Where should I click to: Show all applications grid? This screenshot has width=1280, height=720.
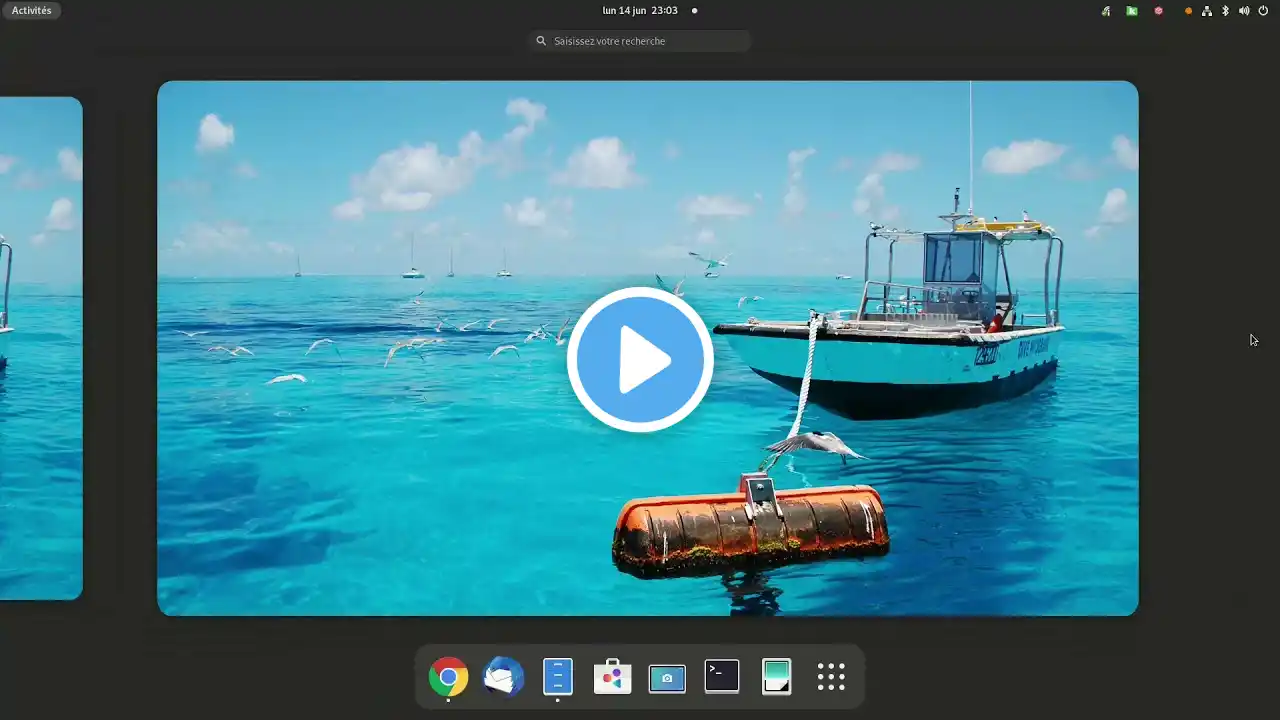coord(831,677)
